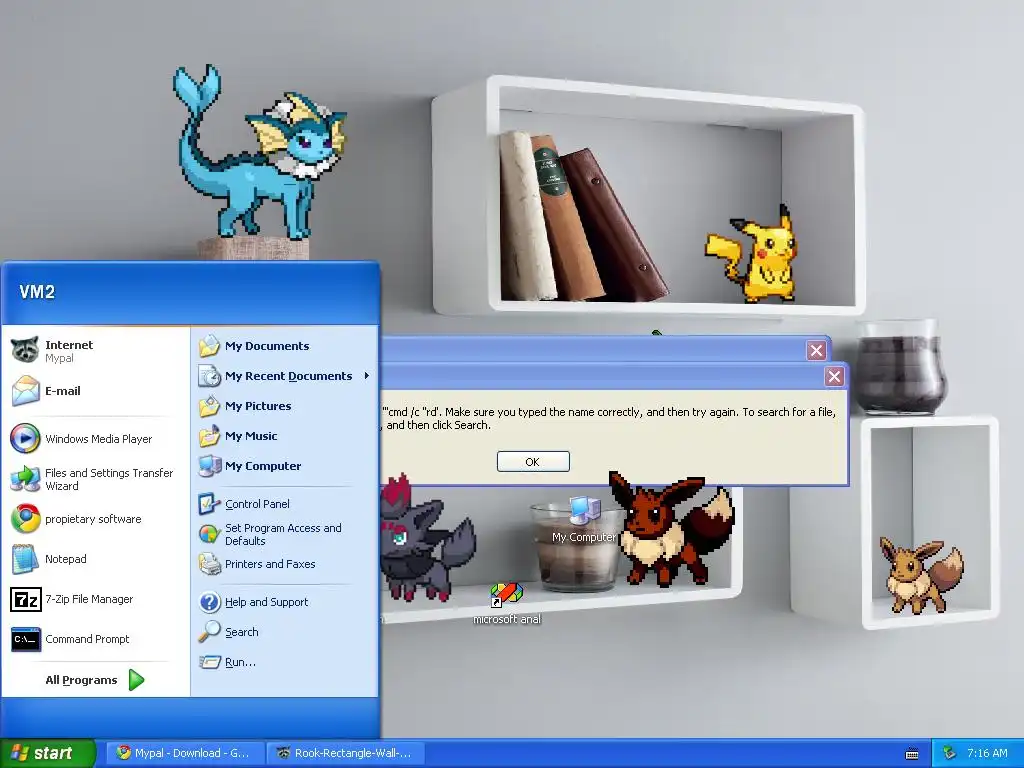Switch to Rook-Rectangle-Wall taskbar button
This screenshot has height=768, width=1024.
[345, 753]
